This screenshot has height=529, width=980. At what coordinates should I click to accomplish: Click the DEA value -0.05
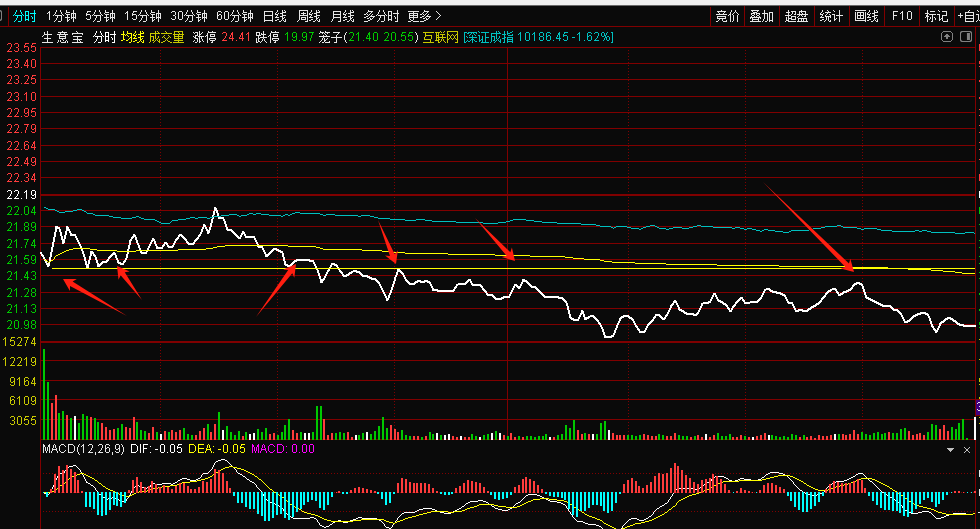(231, 449)
